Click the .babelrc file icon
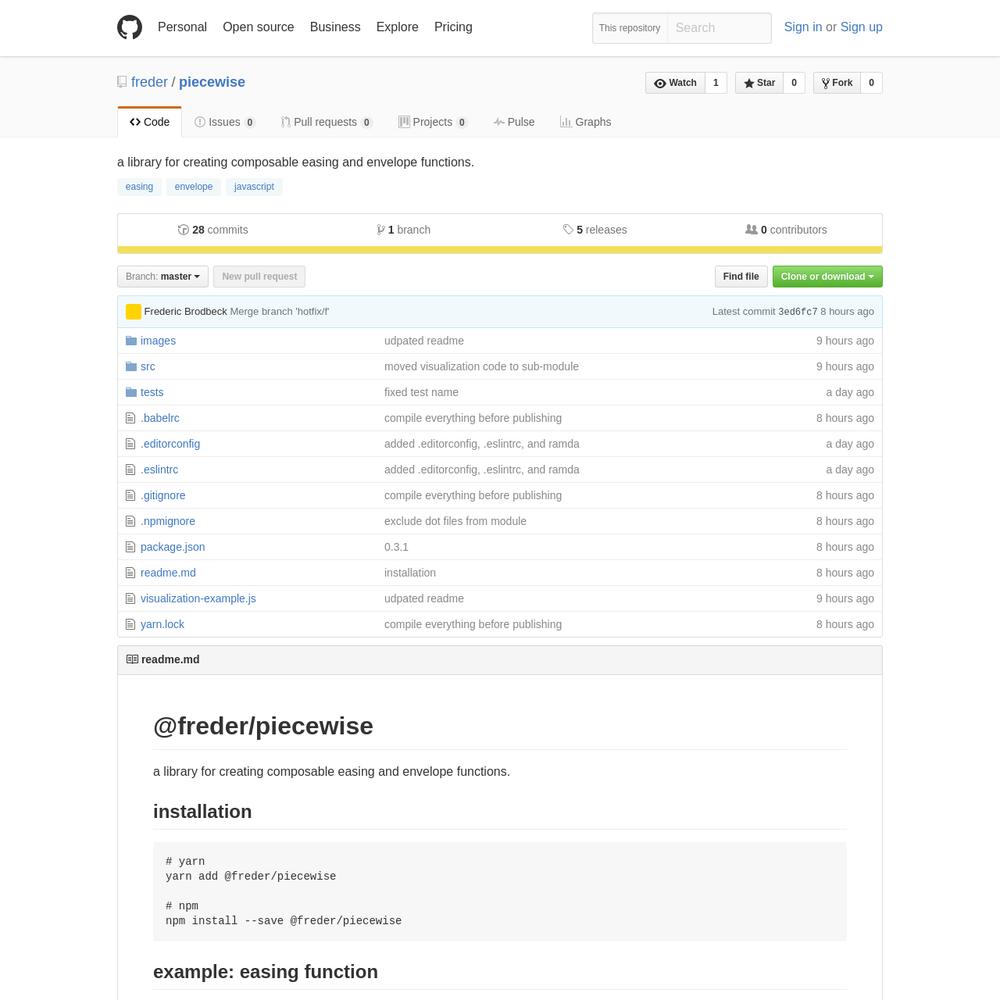1000x1000 pixels. click(x=131, y=418)
